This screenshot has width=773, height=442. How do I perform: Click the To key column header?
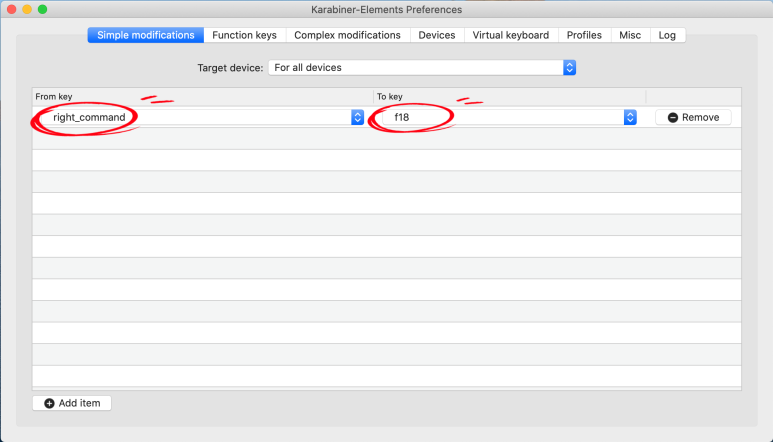point(510,97)
